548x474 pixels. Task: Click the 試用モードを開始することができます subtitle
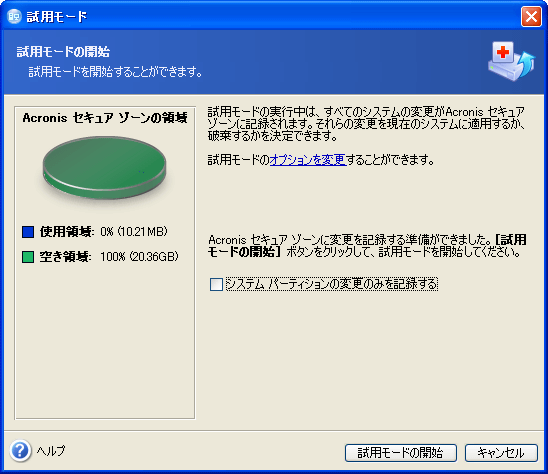point(115,72)
